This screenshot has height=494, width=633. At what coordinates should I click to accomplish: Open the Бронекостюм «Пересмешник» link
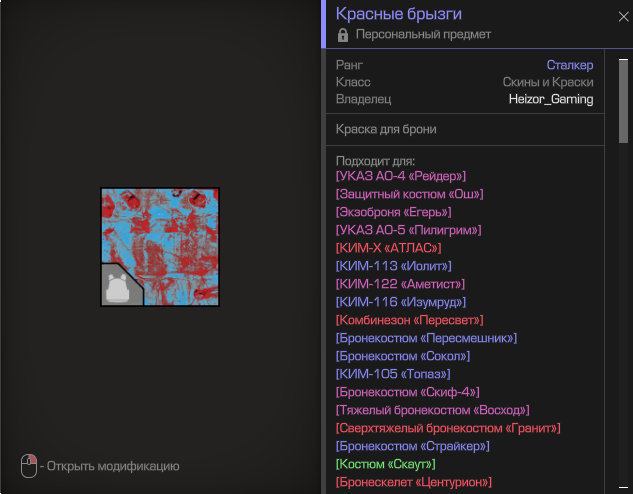pyautogui.click(x=426, y=338)
